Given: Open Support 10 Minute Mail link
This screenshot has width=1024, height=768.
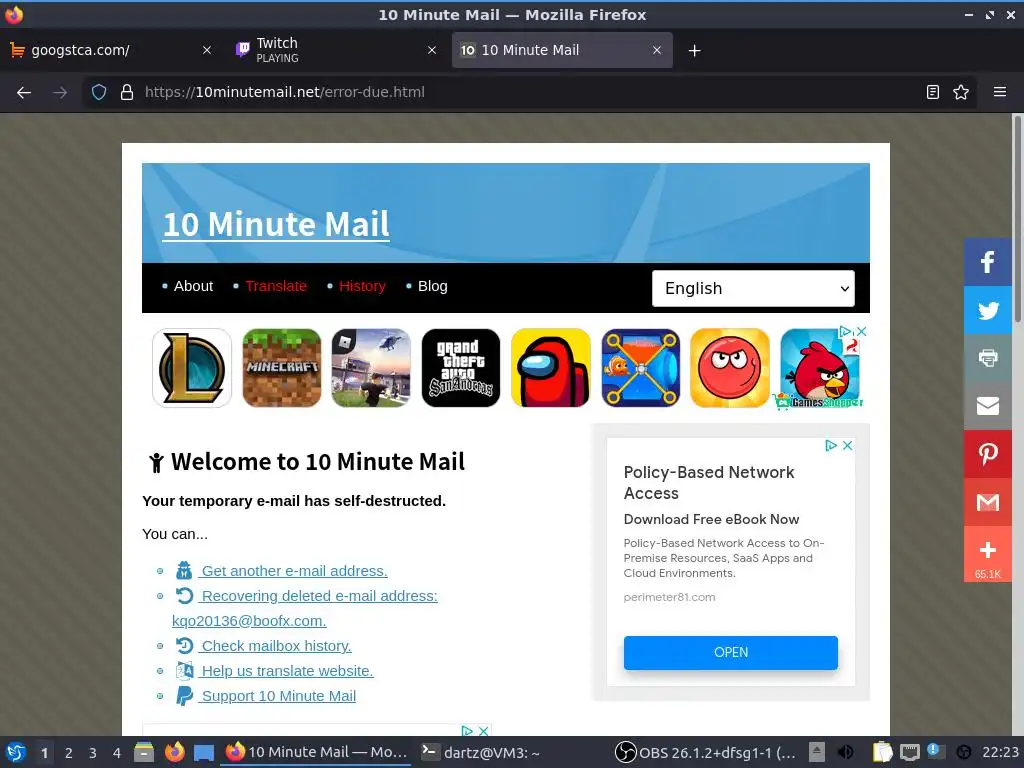Looking at the screenshot, I should [278, 696].
